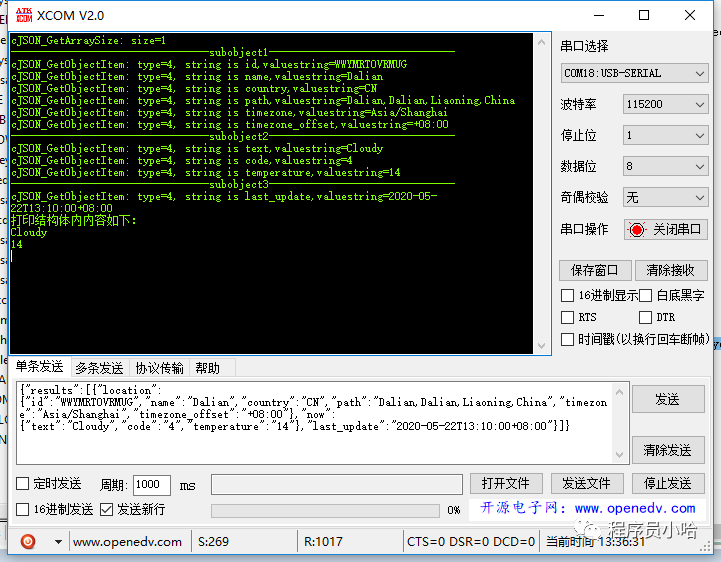Click the red settings icon in status bar
The height and width of the screenshot is (562, 721).
point(28,541)
